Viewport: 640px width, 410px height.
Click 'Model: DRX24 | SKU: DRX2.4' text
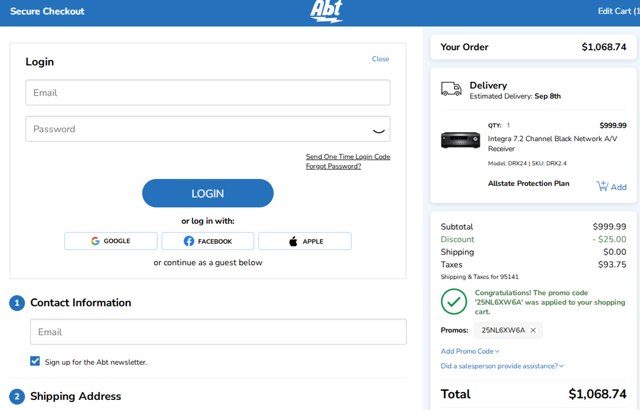pos(527,163)
